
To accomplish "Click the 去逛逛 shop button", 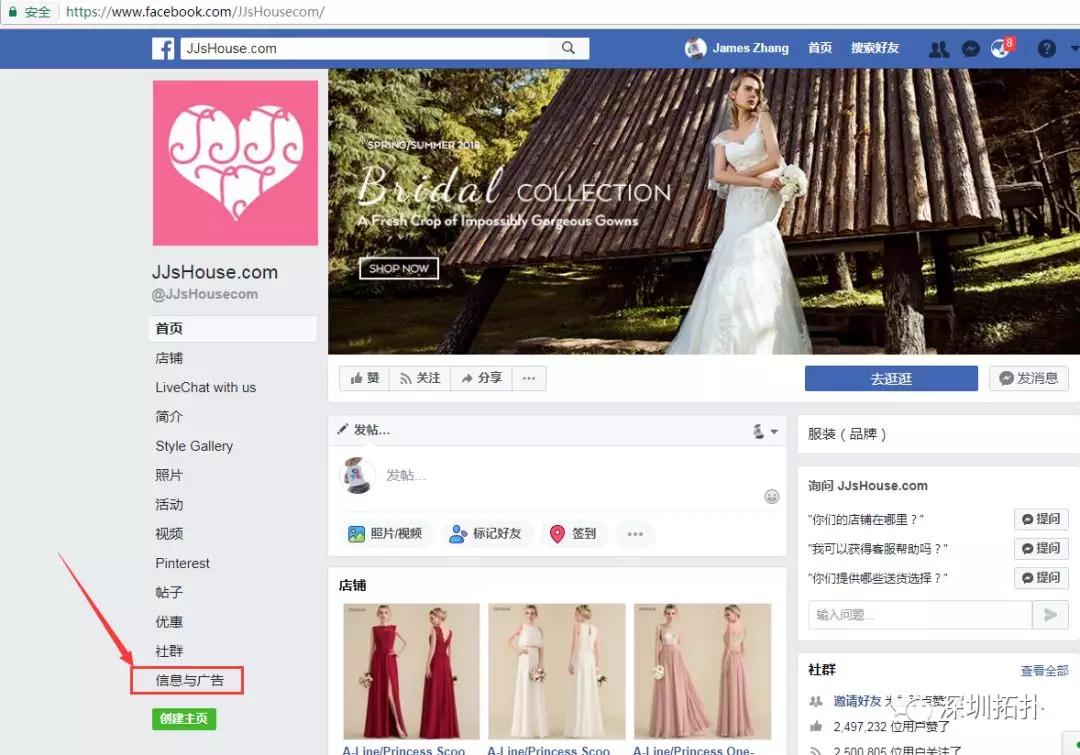I will point(891,378).
